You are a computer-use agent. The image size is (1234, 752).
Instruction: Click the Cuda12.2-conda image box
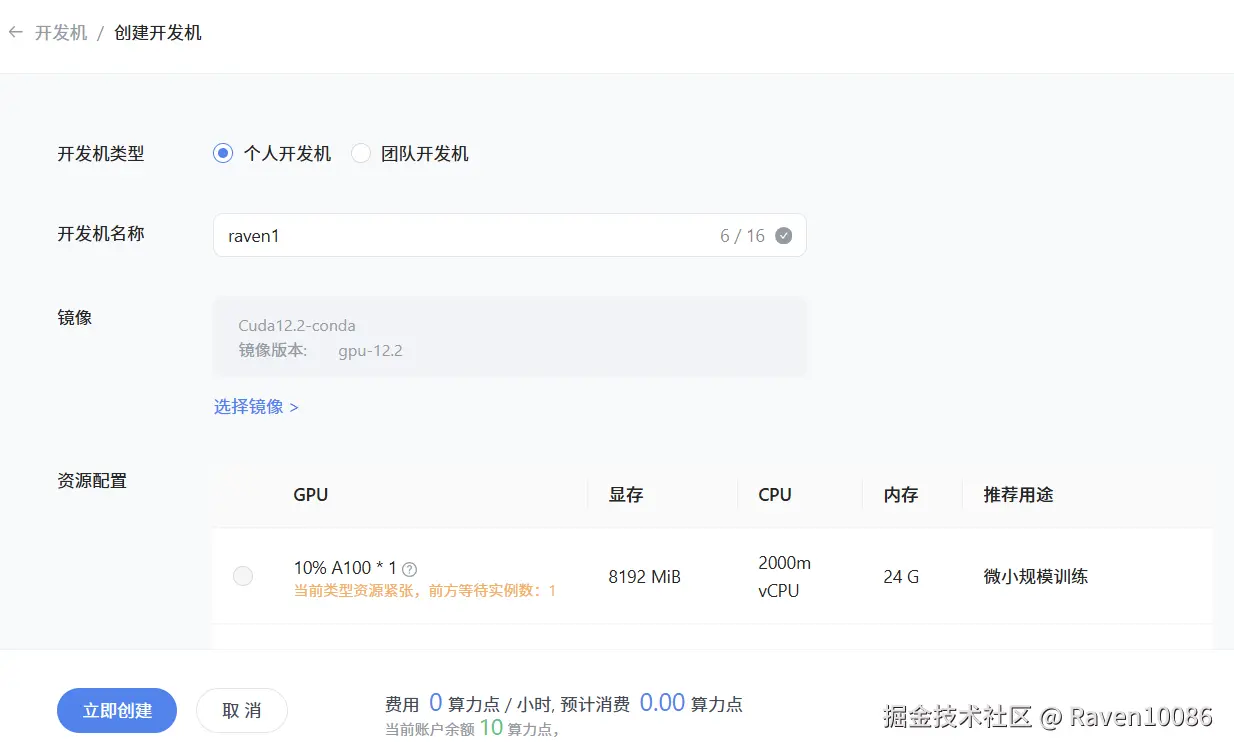coord(509,337)
